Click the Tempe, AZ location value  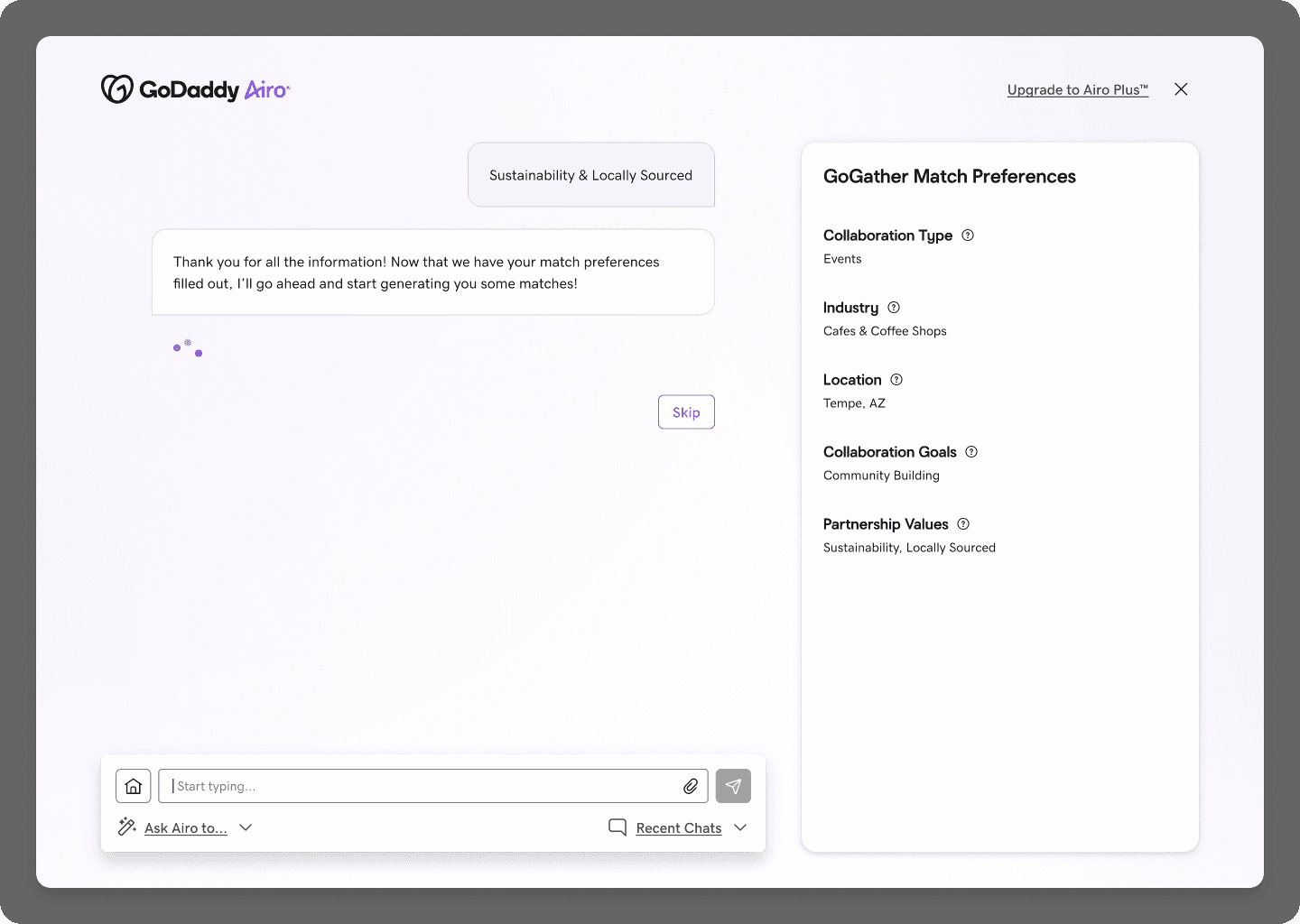854,403
